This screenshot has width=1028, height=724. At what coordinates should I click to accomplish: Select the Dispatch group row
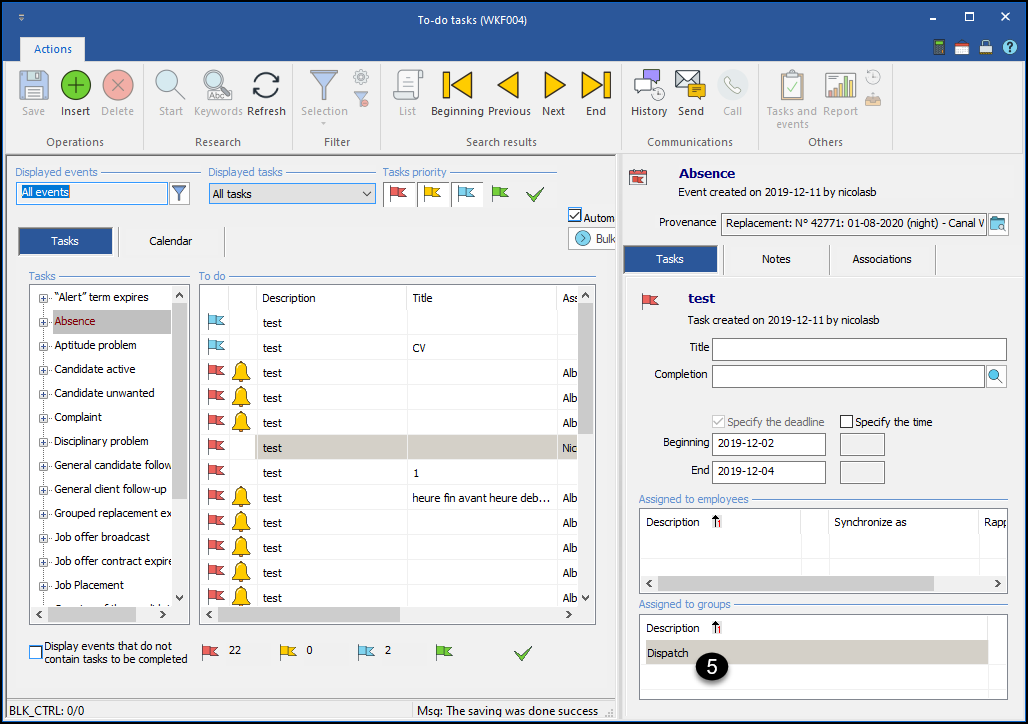tap(816, 653)
